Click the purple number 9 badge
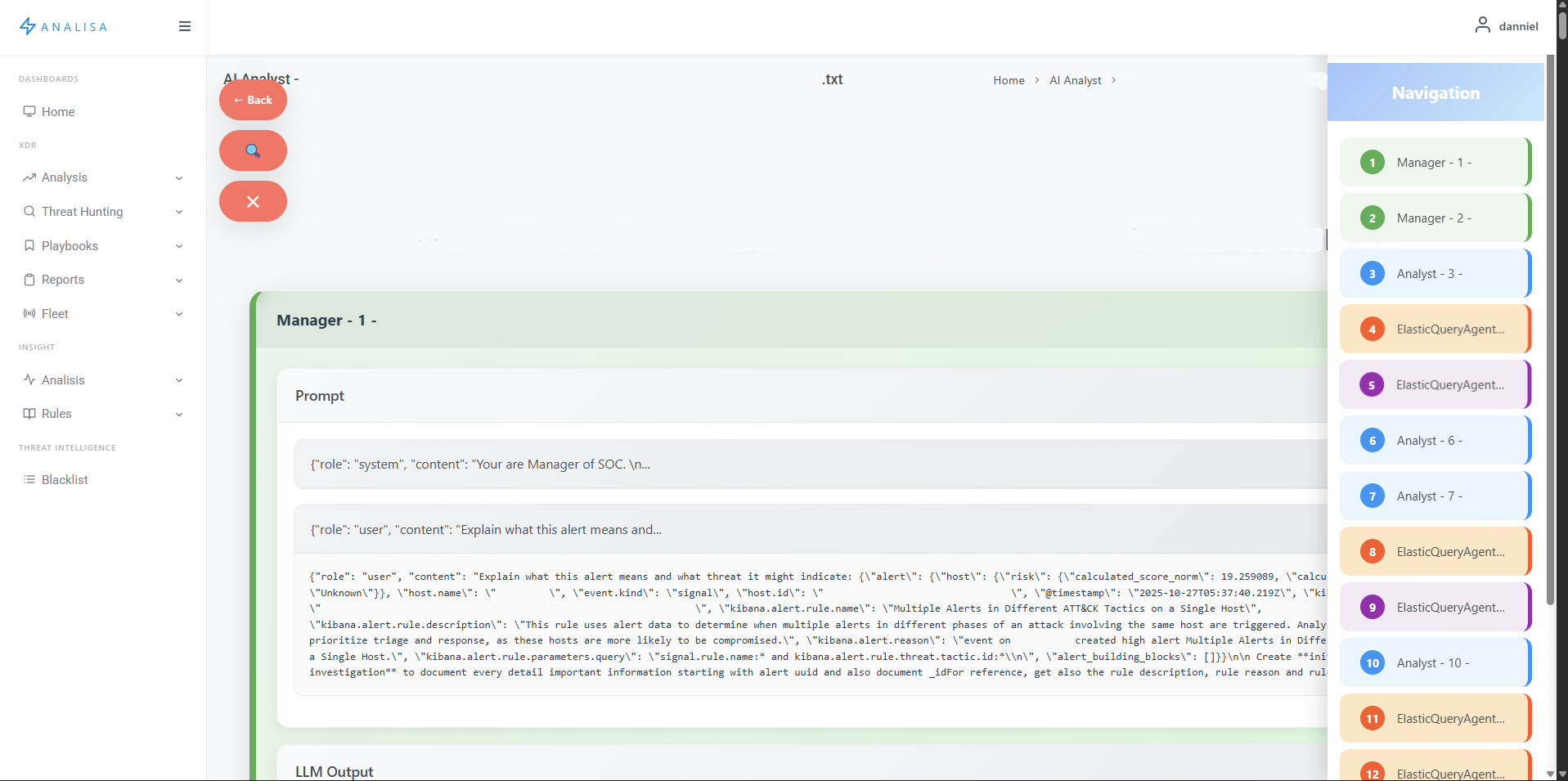 [1373, 607]
